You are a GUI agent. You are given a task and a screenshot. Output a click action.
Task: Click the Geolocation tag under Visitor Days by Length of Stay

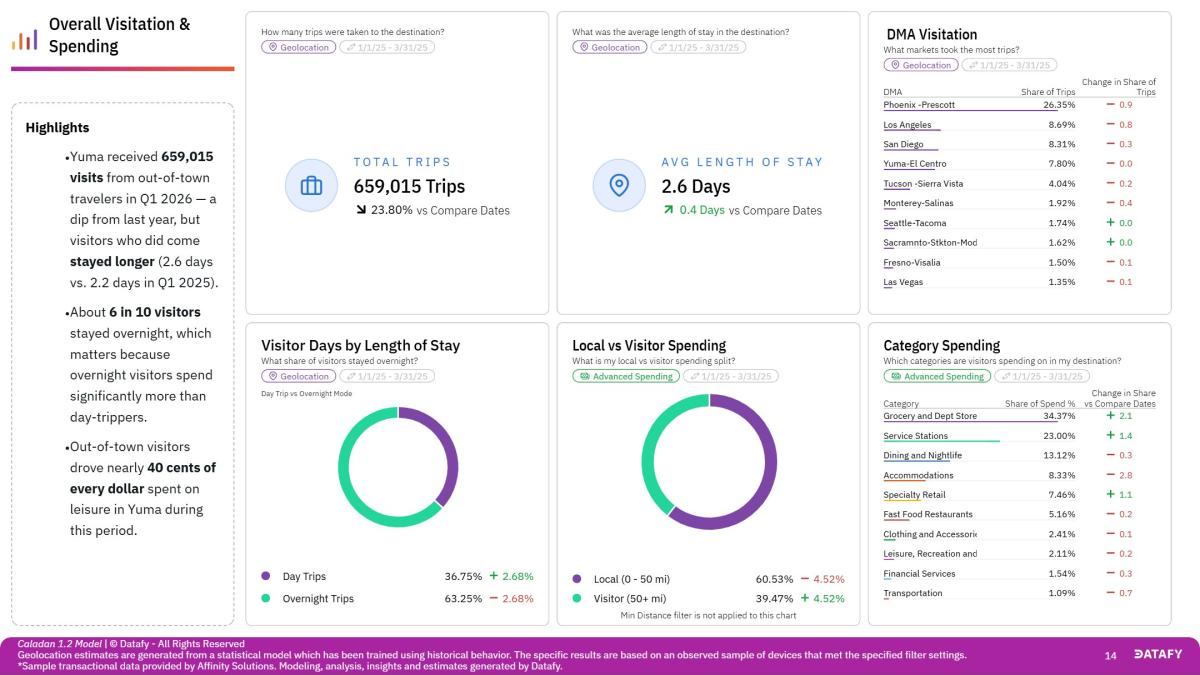click(298, 376)
